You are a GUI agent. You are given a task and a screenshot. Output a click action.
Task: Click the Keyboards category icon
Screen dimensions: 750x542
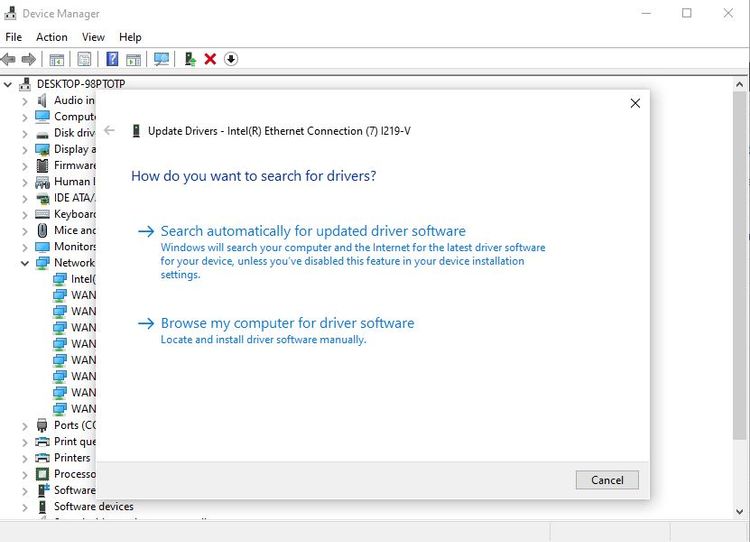tap(42, 214)
